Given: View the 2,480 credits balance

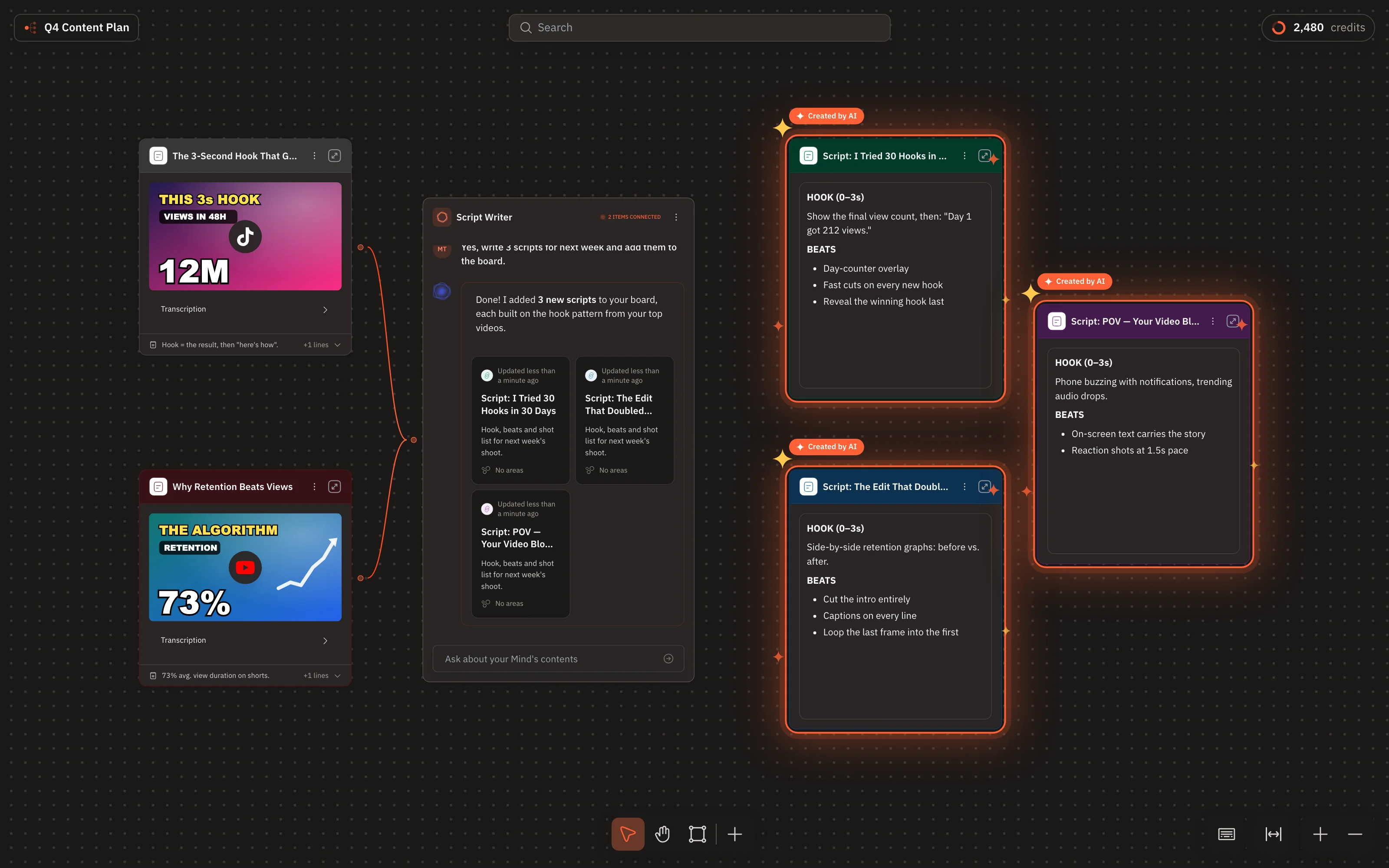Looking at the screenshot, I should click(x=1318, y=27).
